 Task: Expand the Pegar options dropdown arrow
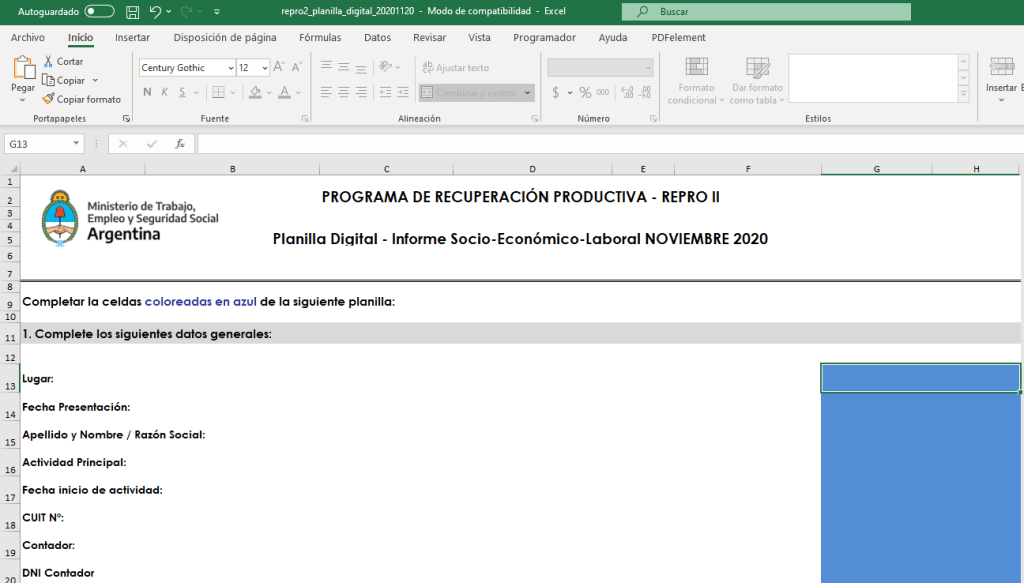[x=22, y=101]
